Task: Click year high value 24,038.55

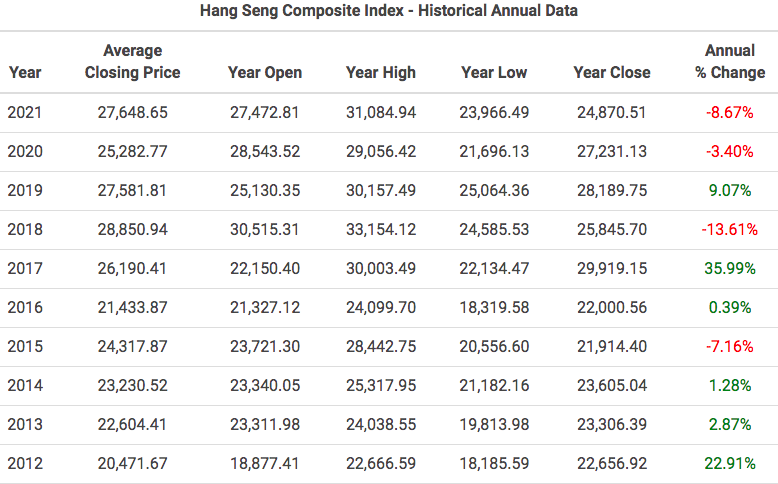Action: click(381, 424)
